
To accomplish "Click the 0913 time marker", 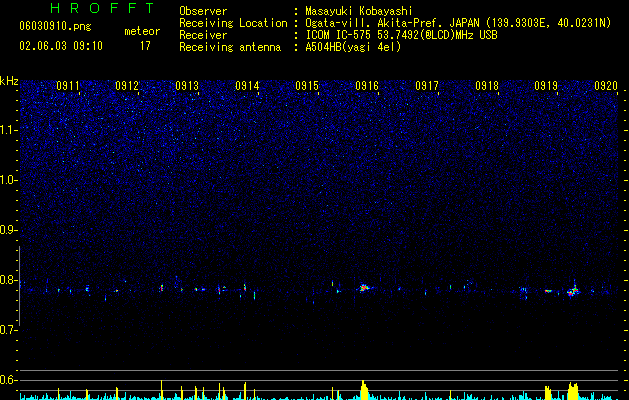I will [187, 86].
